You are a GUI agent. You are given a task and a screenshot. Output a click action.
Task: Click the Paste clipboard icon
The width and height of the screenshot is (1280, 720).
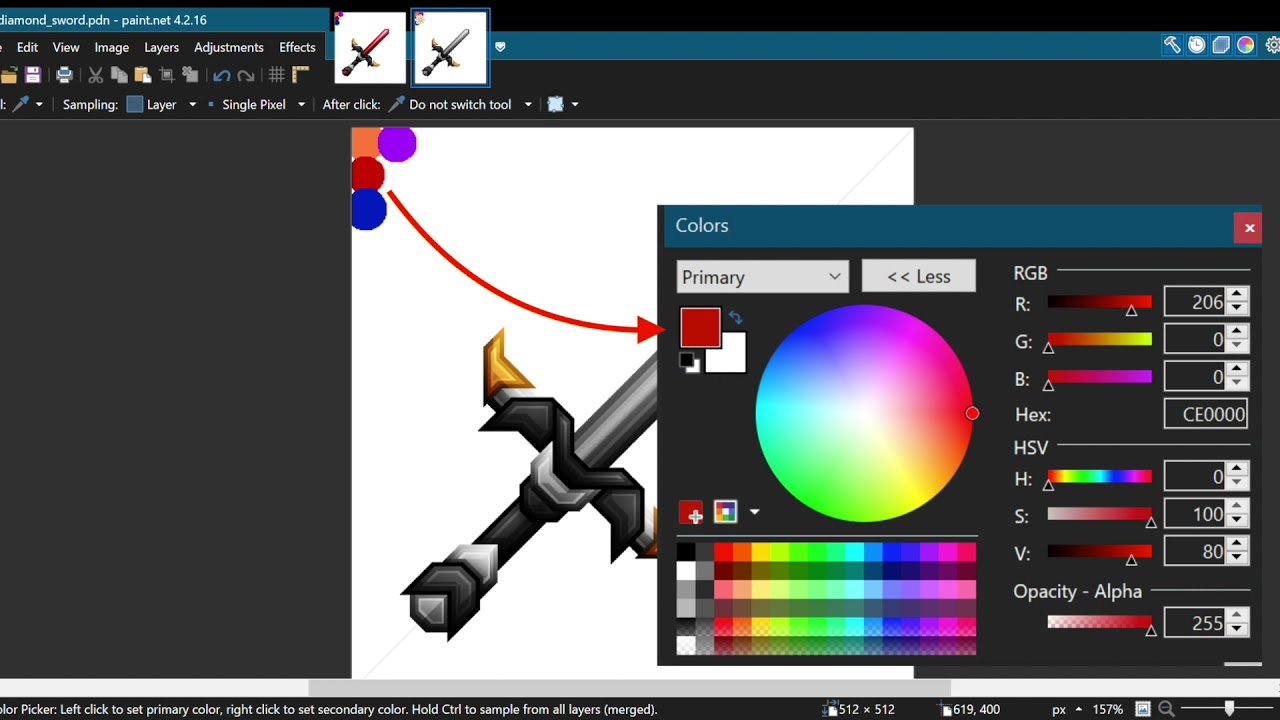pyautogui.click(x=142, y=75)
